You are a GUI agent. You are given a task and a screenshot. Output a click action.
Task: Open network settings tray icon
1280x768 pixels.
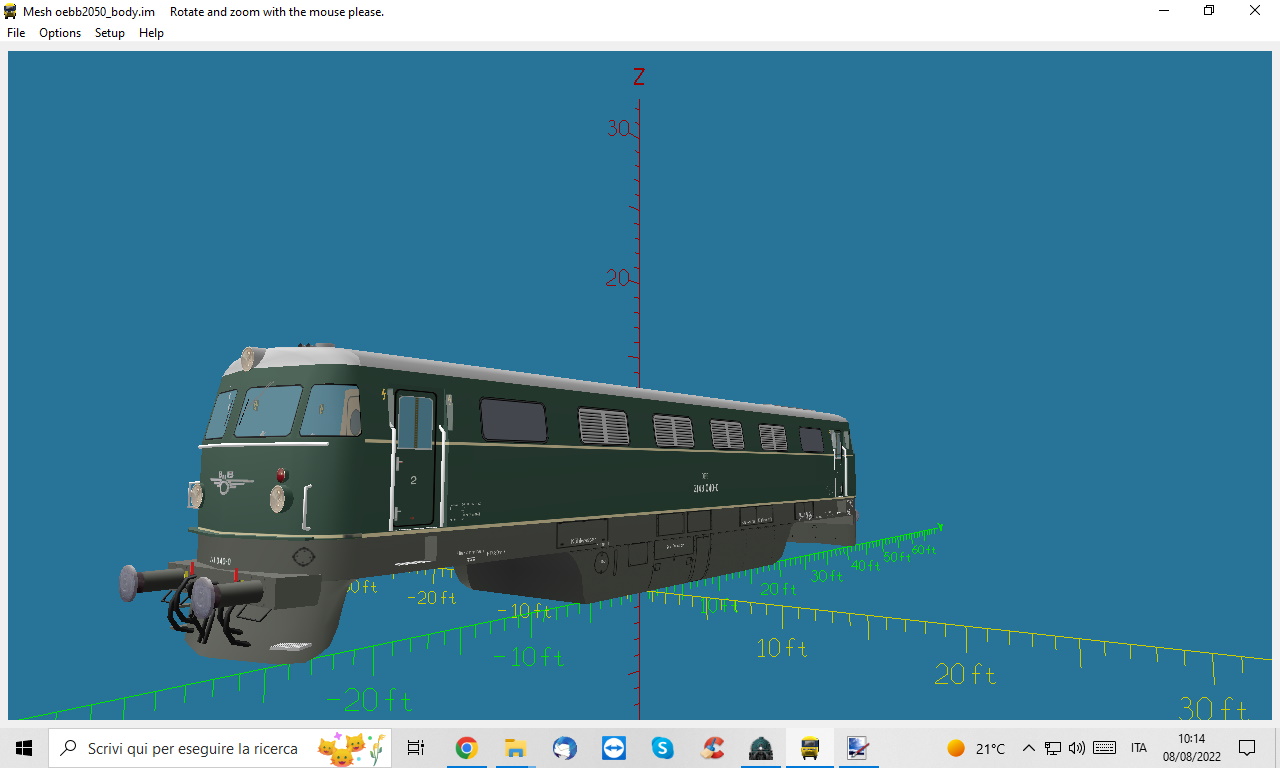(1052, 748)
